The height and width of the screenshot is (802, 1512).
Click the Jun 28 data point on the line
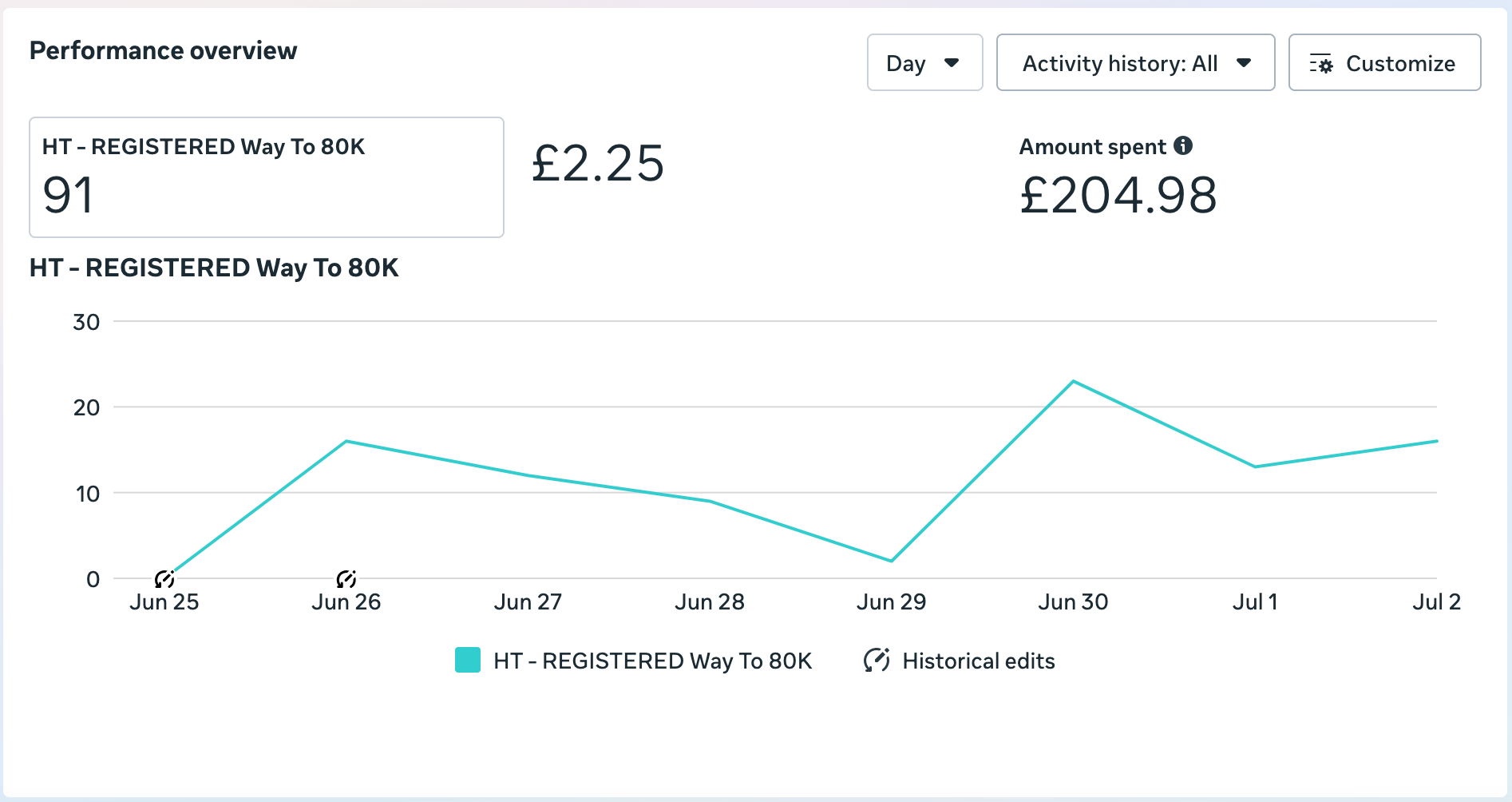[x=710, y=502]
